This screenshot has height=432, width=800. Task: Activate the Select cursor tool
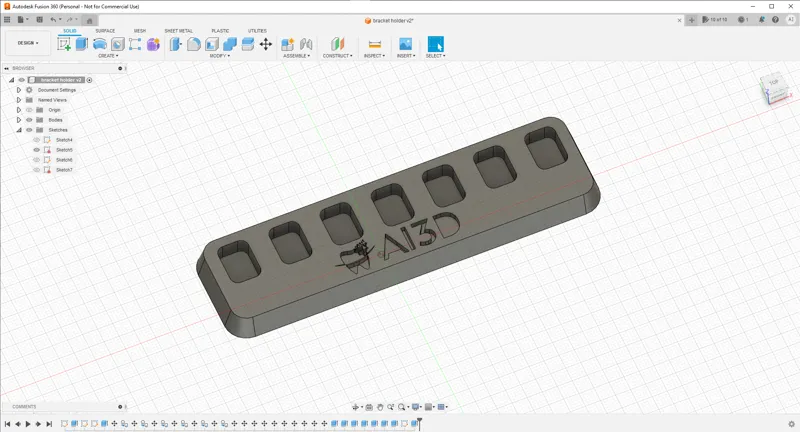[x=436, y=44]
